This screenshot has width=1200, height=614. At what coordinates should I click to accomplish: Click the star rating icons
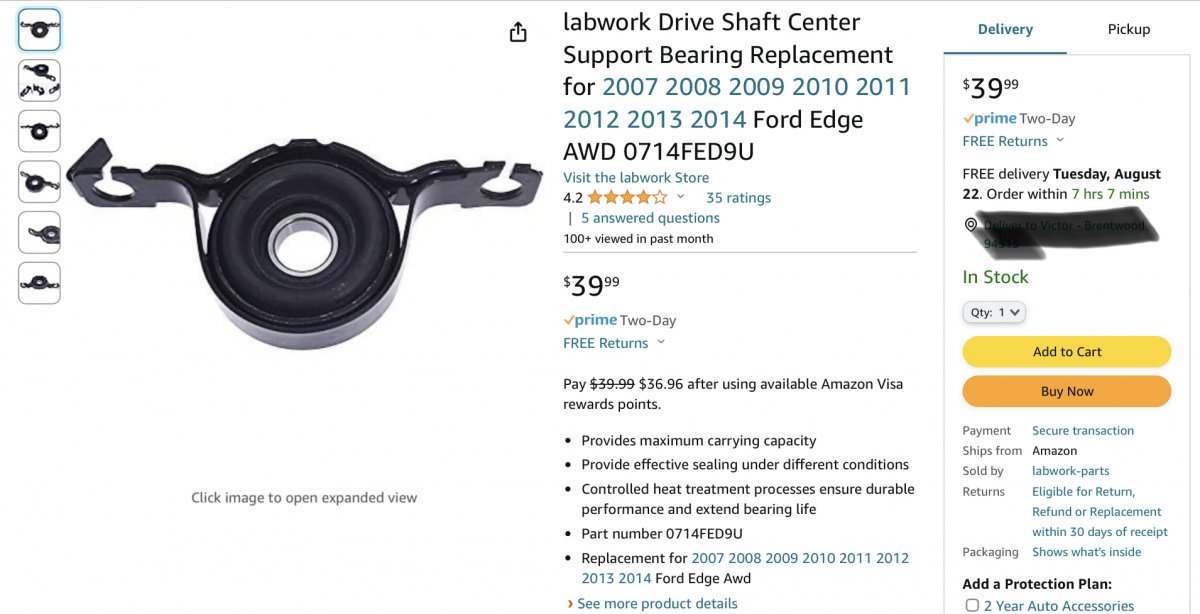[x=627, y=198]
